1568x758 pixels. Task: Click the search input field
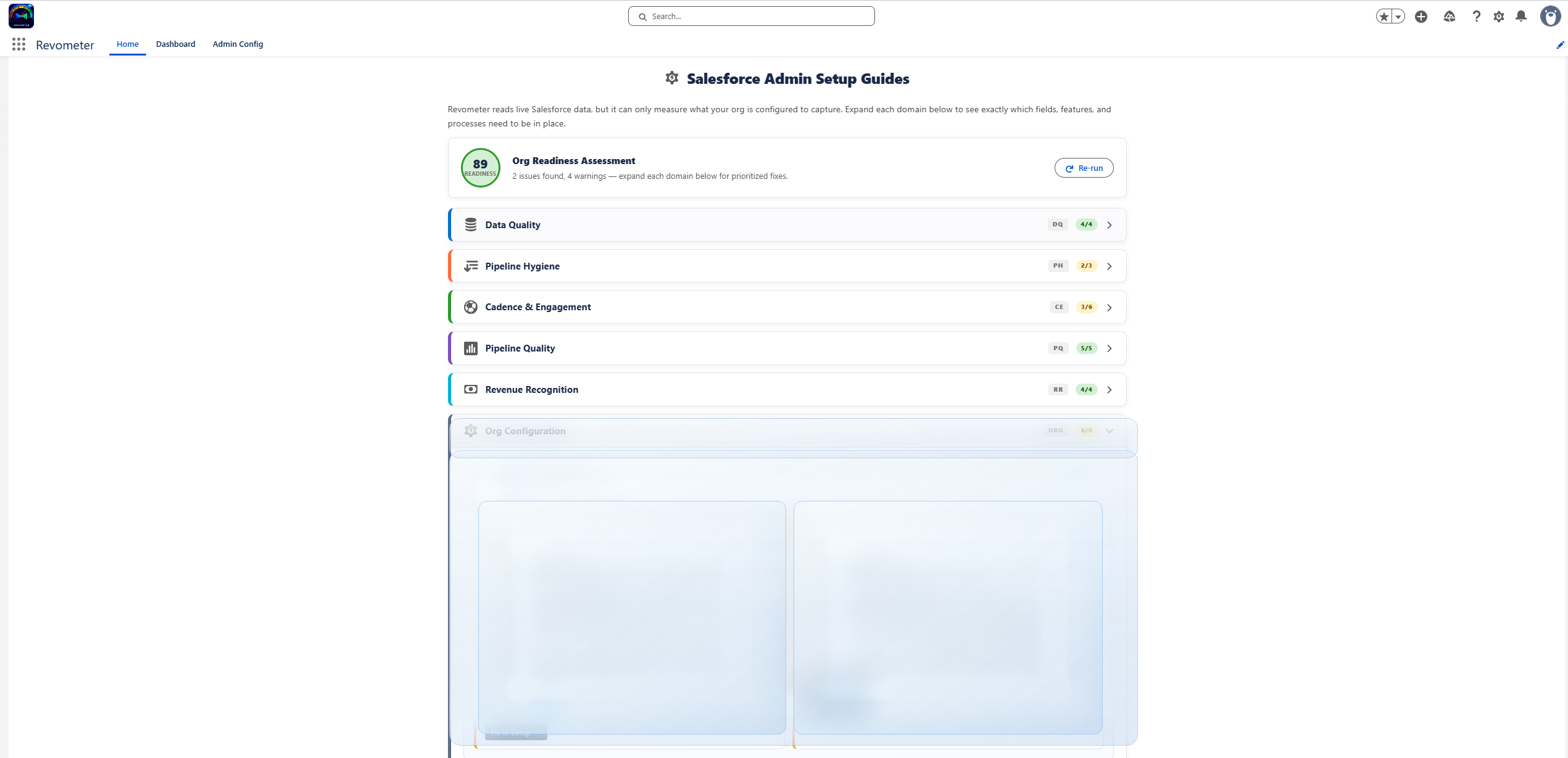[x=751, y=17]
